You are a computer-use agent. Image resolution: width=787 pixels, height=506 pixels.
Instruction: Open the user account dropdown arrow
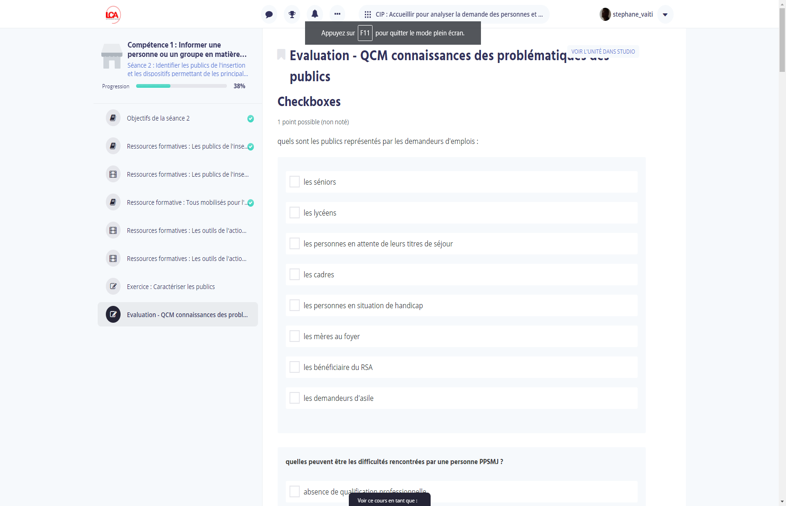tap(665, 14)
